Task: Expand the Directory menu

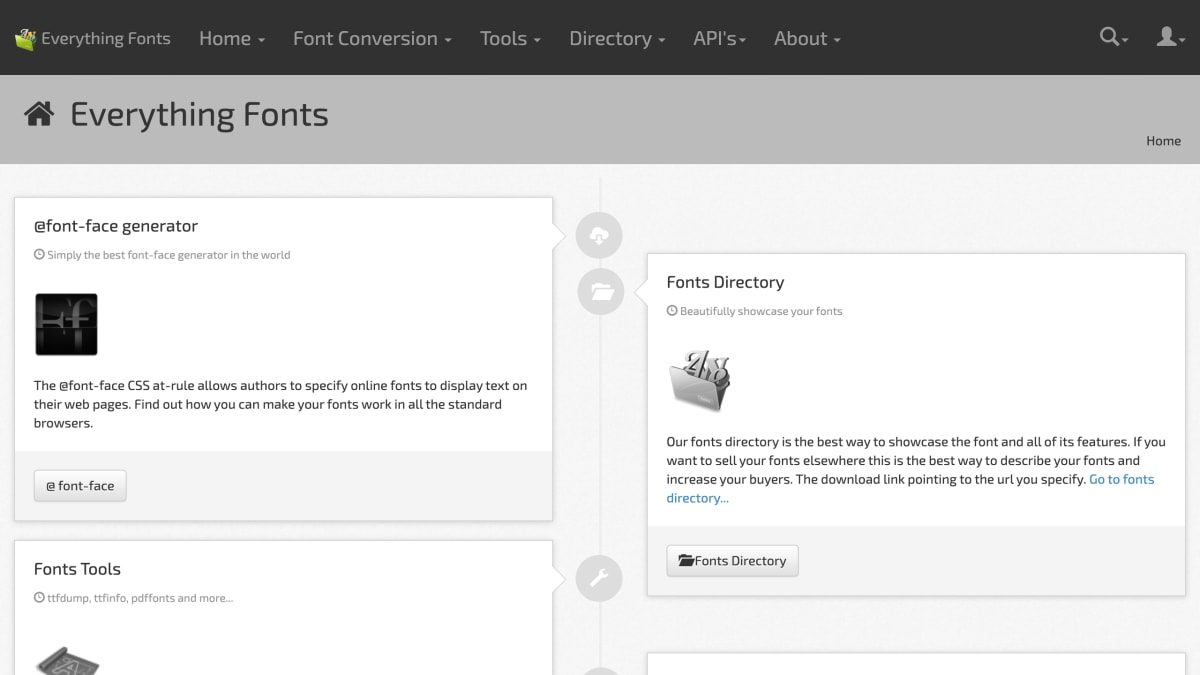Action: tap(617, 38)
